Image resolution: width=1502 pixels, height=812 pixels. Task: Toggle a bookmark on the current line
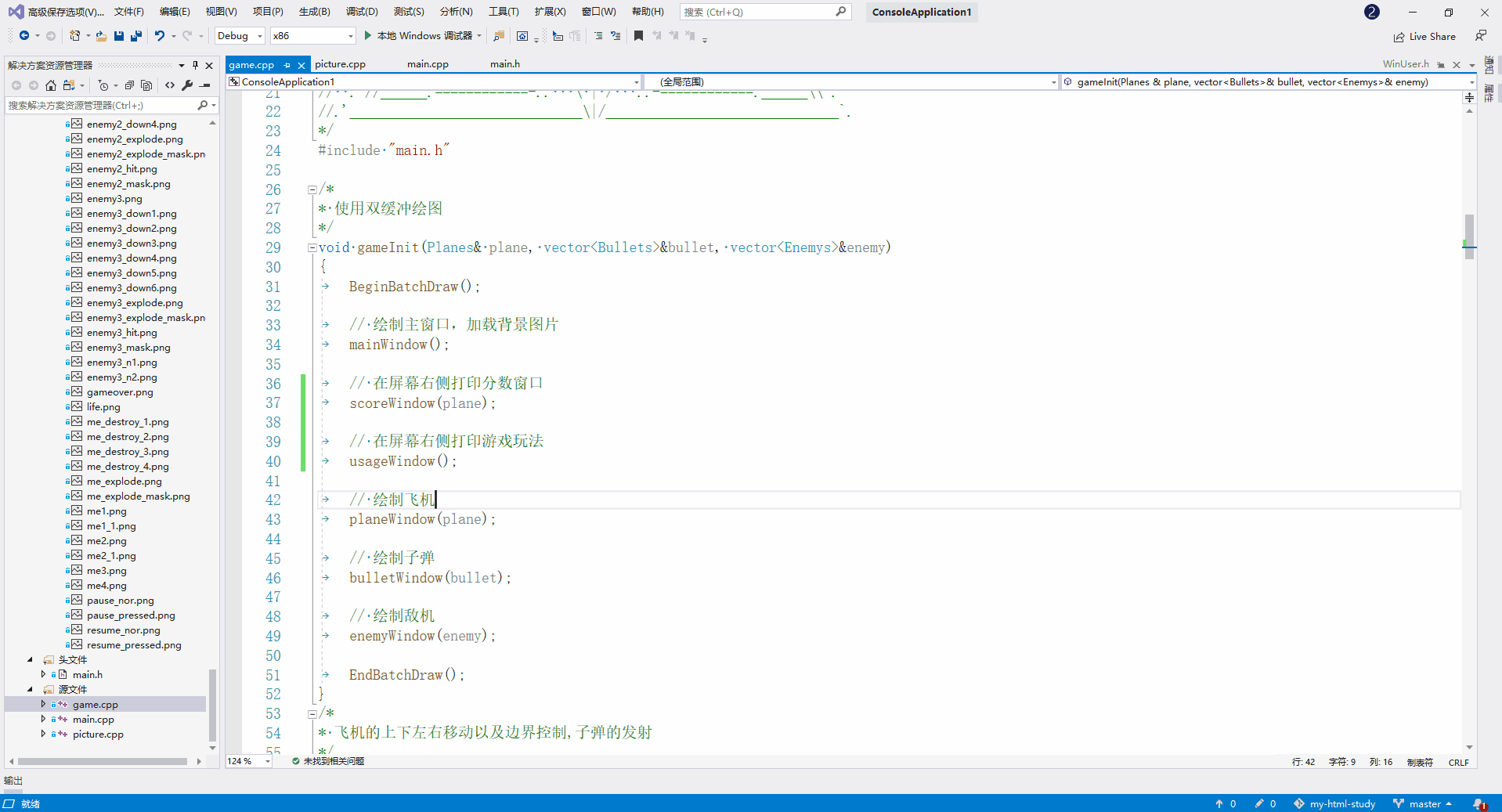coord(638,36)
